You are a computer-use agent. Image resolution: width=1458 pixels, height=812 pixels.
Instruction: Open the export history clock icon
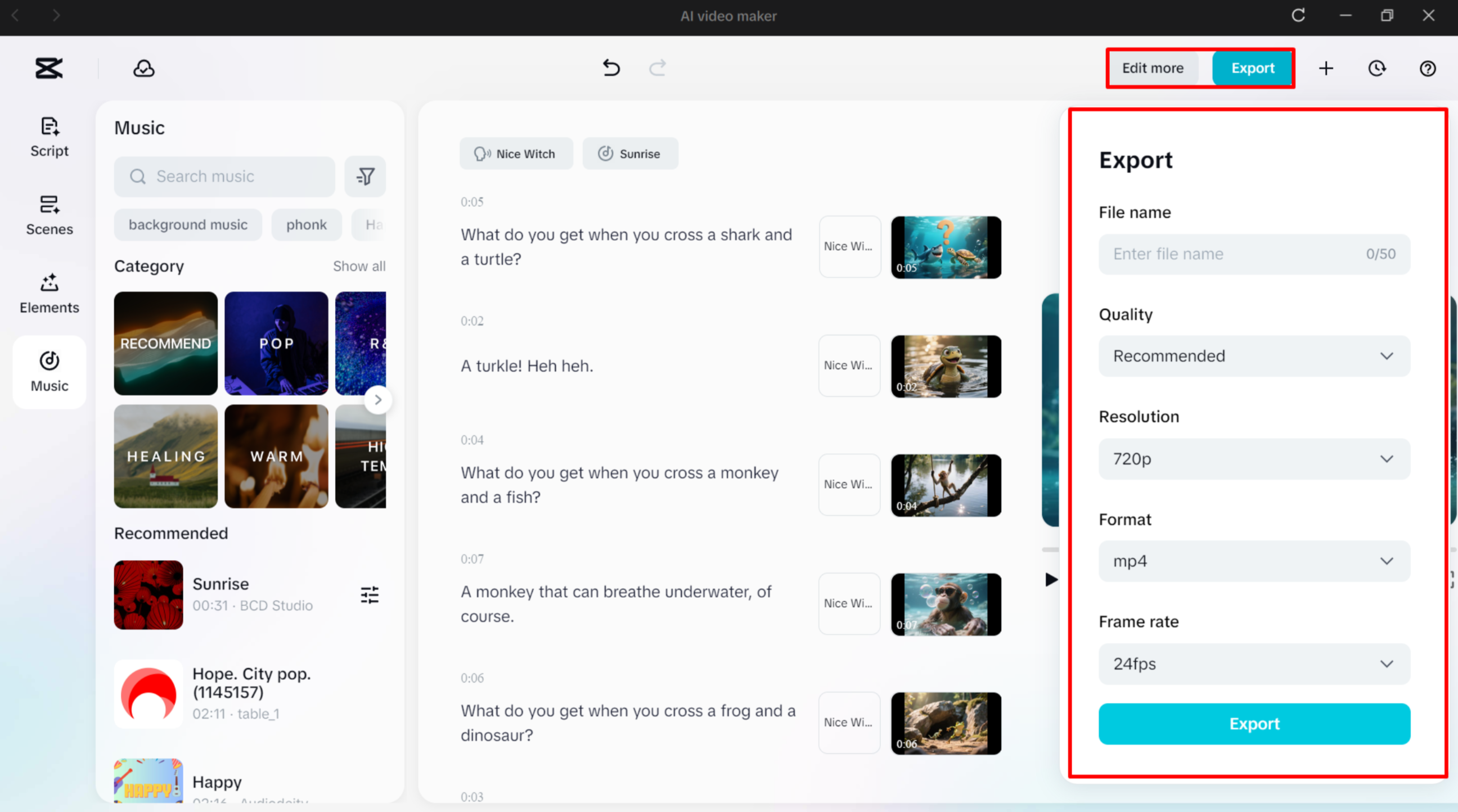[1377, 69]
